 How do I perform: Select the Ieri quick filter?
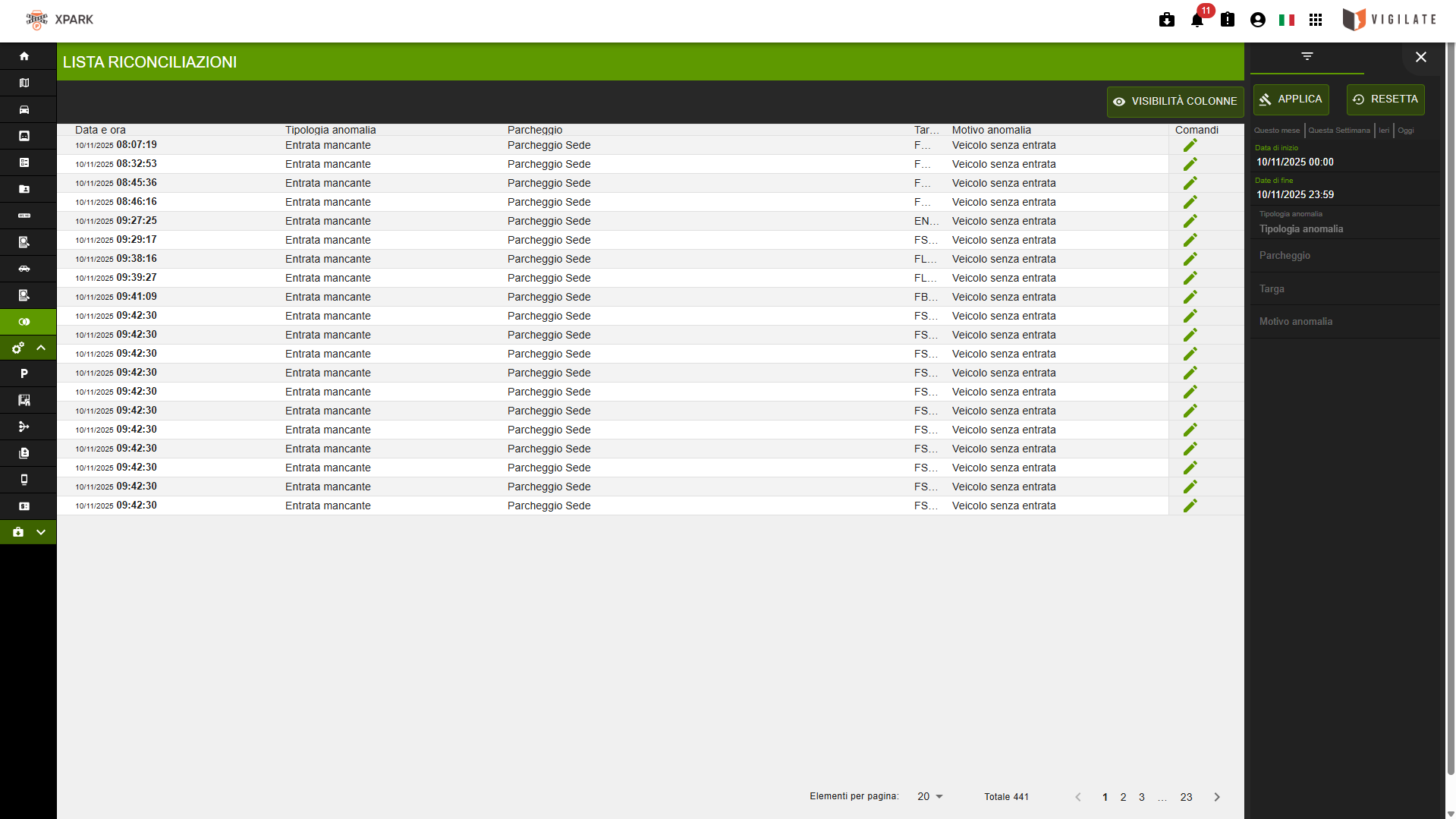click(x=1384, y=131)
